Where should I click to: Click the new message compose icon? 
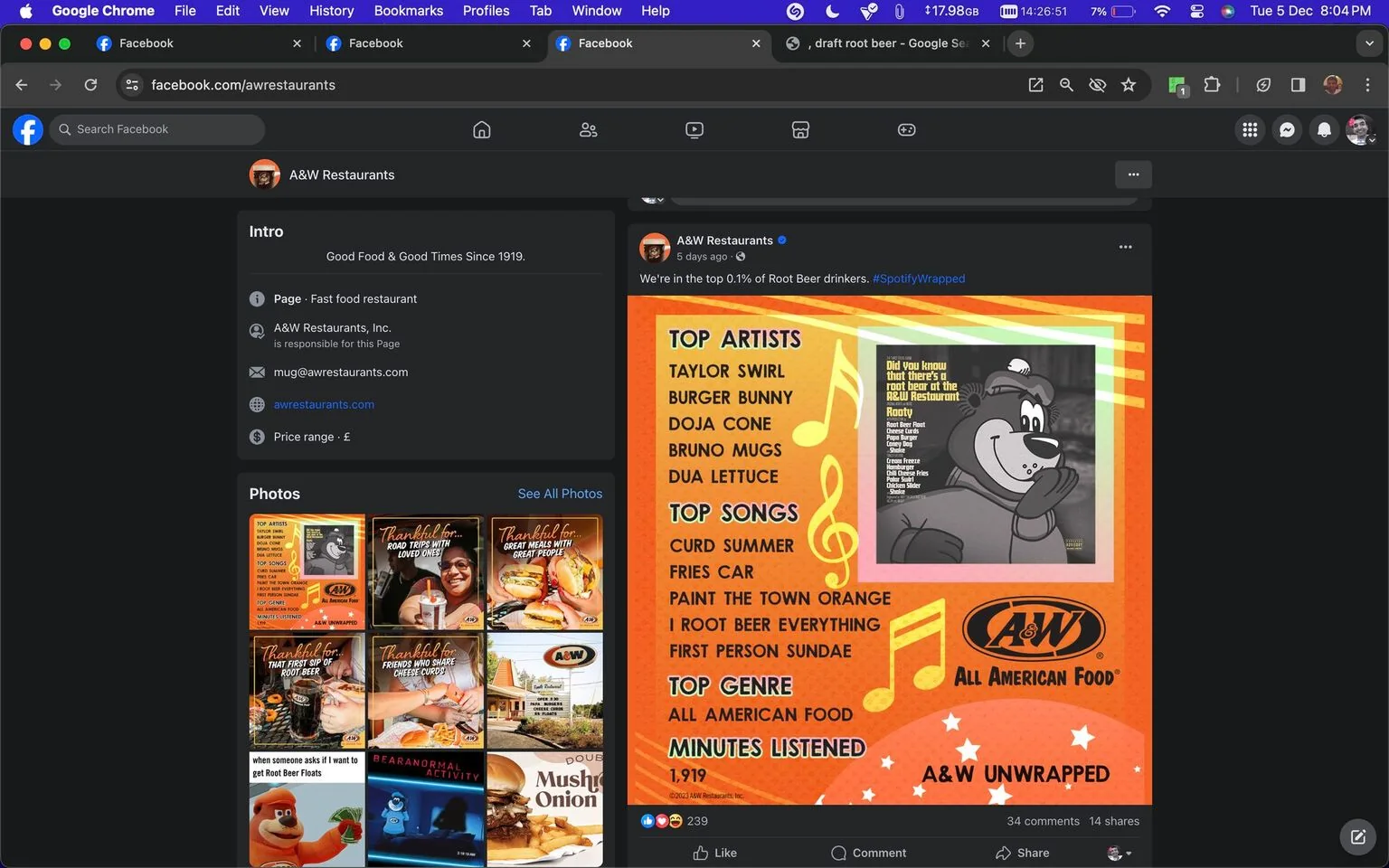point(1357,836)
